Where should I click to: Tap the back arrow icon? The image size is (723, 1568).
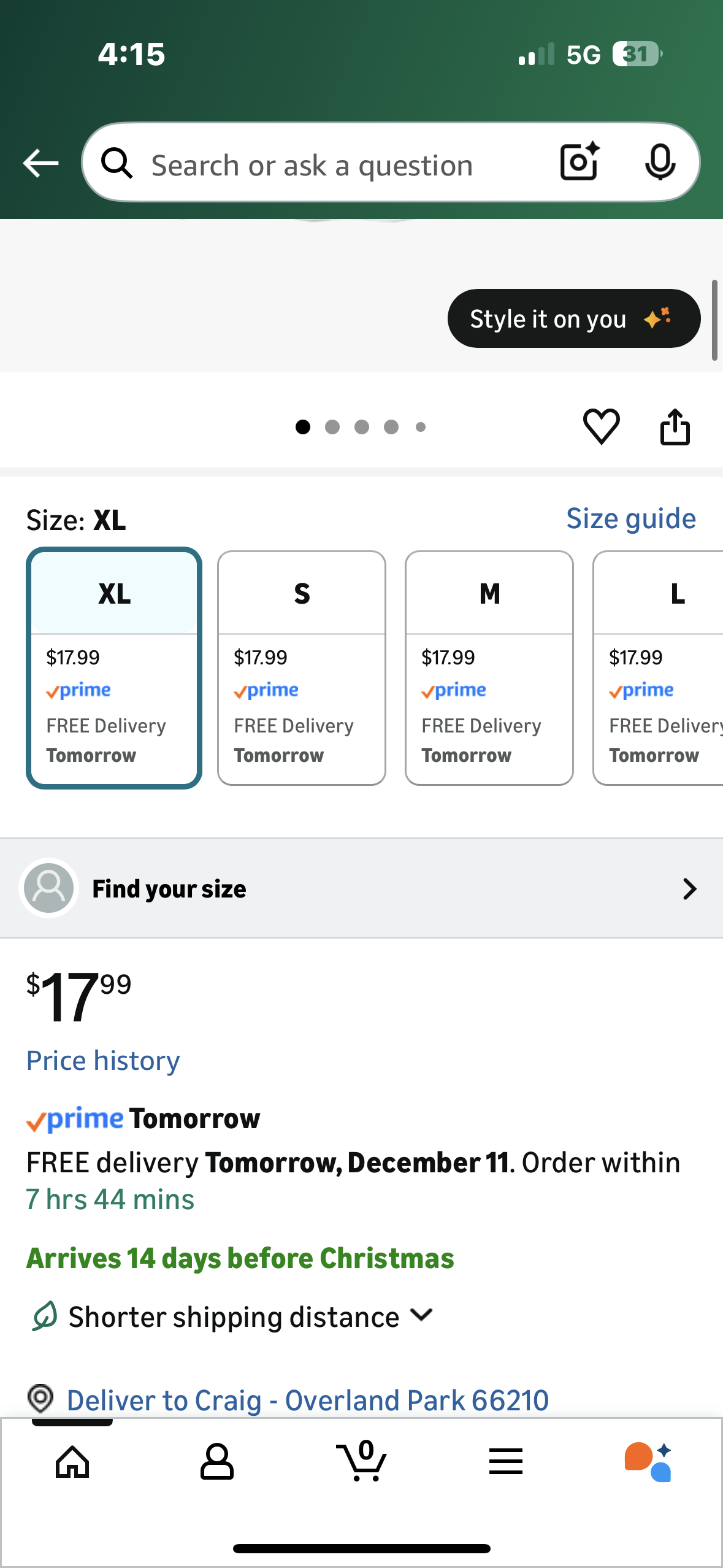(x=40, y=163)
